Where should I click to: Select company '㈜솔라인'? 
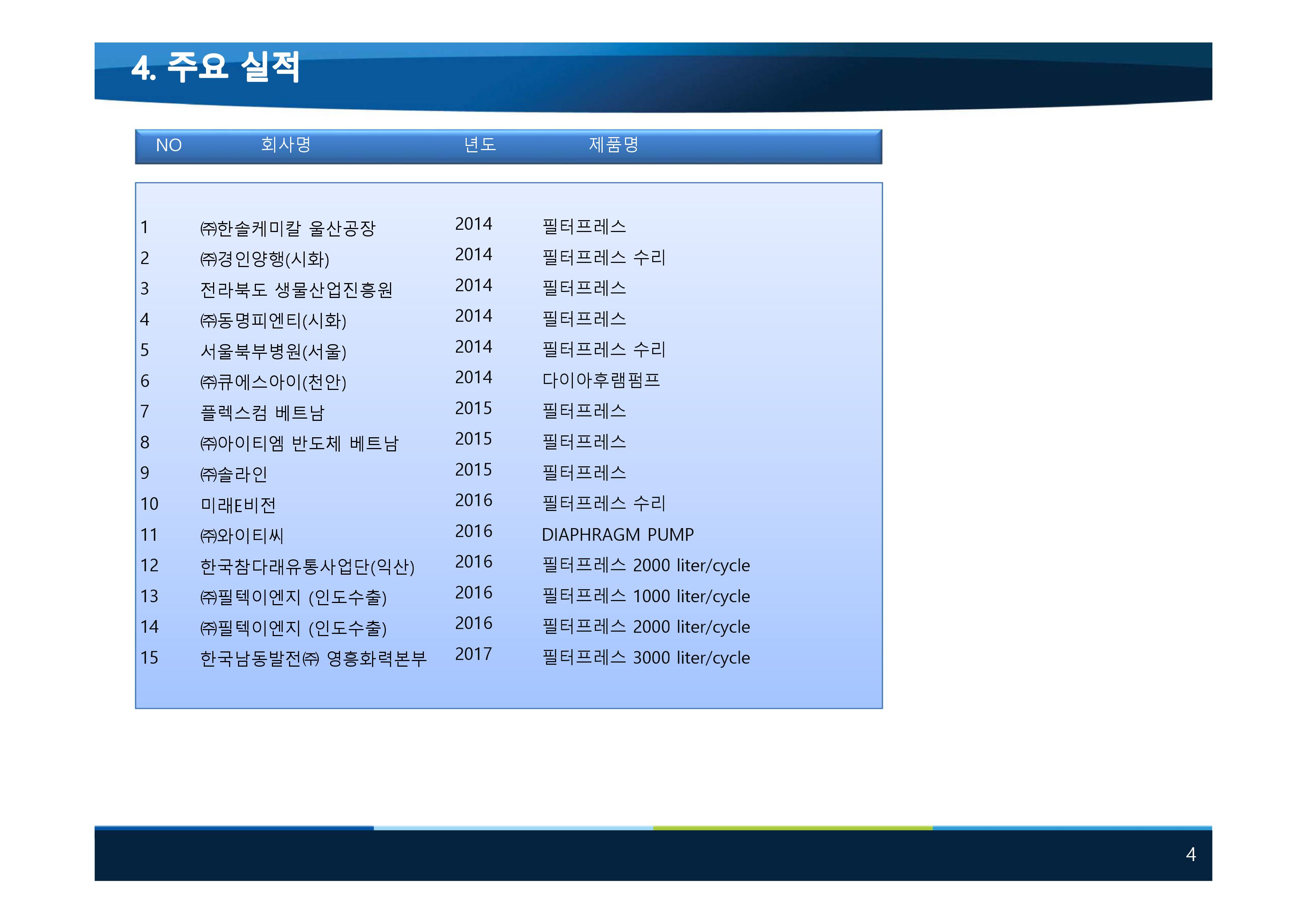click(x=234, y=474)
